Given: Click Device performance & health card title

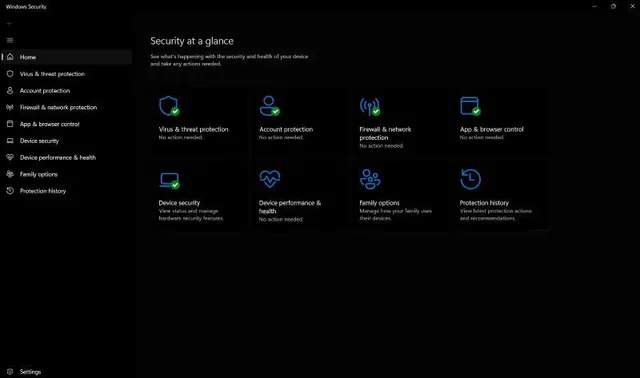Looking at the screenshot, I should tap(290, 207).
